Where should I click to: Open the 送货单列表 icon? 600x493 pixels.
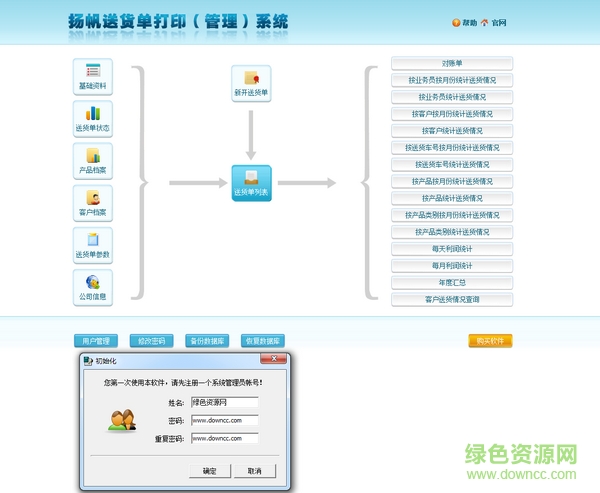click(x=251, y=183)
